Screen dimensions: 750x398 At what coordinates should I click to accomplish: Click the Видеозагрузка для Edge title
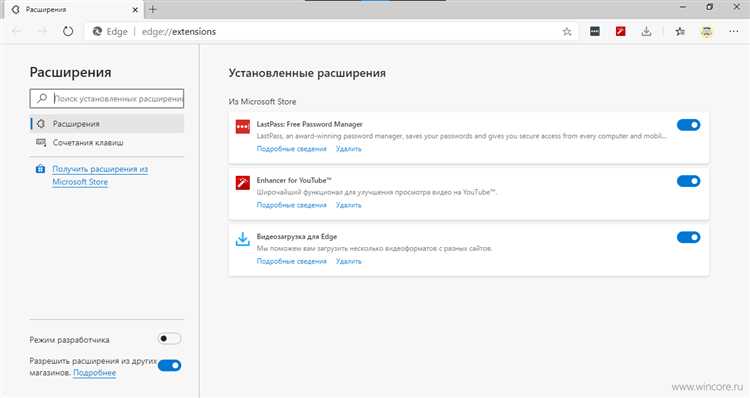click(x=297, y=236)
